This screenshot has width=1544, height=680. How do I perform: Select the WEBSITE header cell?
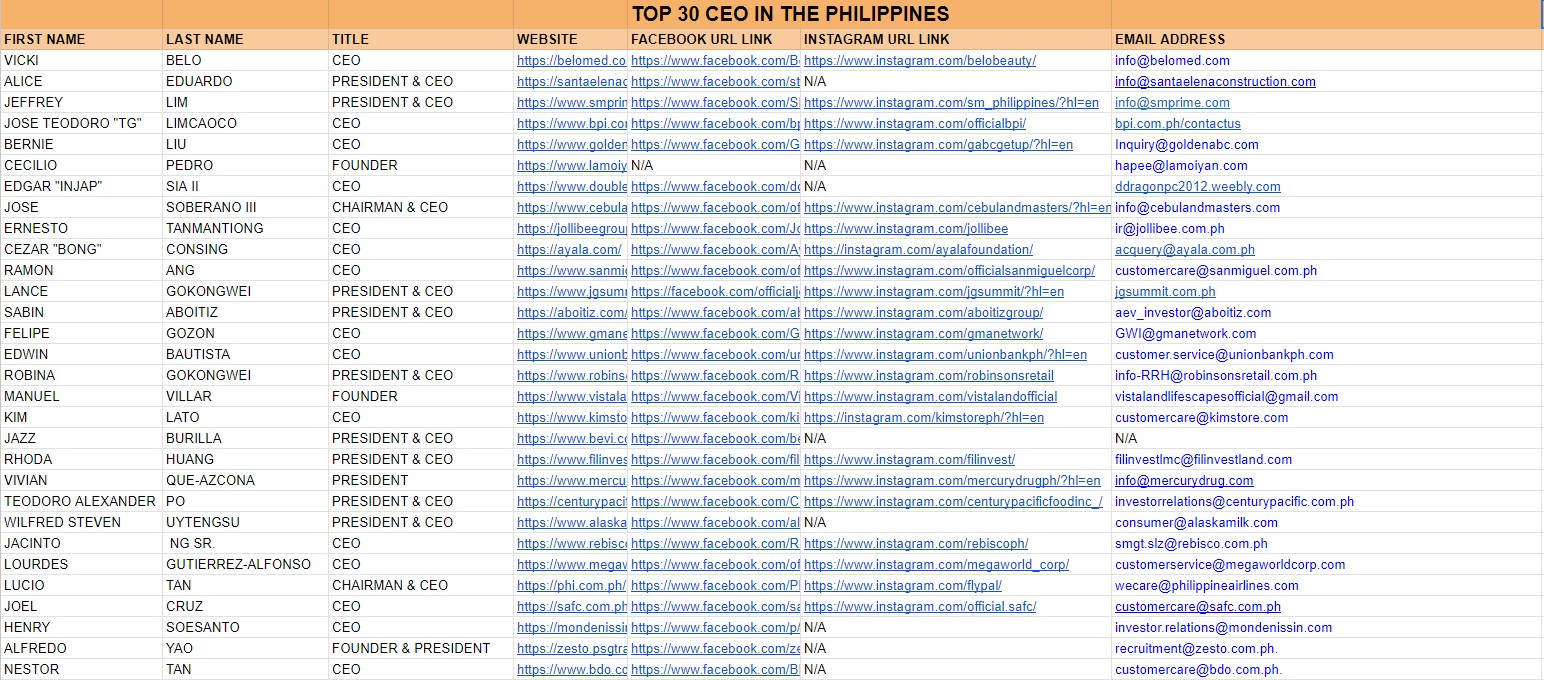tap(571, 39)
